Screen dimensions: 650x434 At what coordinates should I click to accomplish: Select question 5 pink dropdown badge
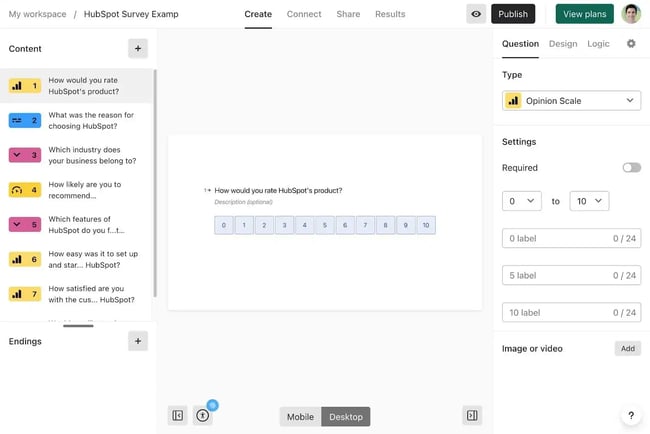[25, 225]
